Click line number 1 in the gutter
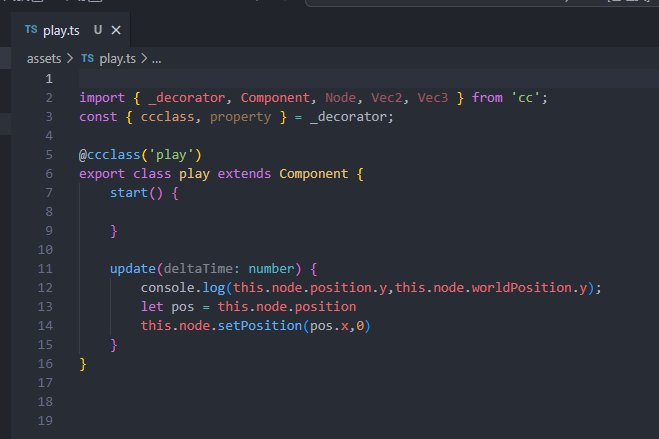 [x=49, y=79]
